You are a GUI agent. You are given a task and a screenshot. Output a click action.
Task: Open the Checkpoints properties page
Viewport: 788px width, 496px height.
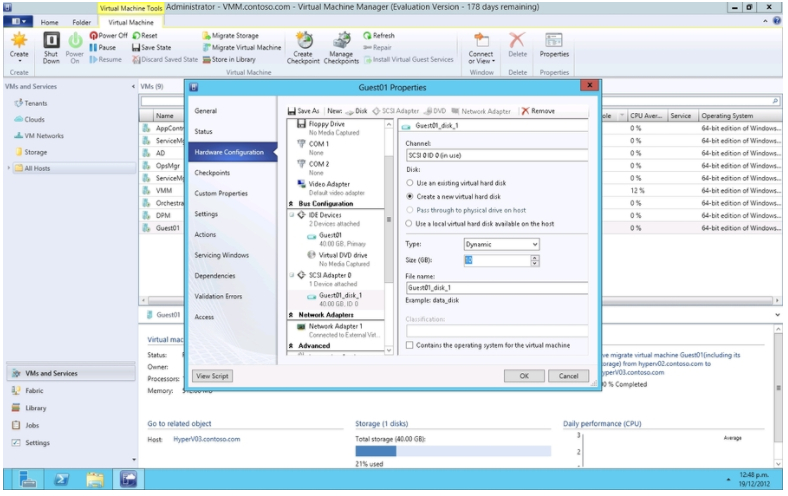point(212,172)
